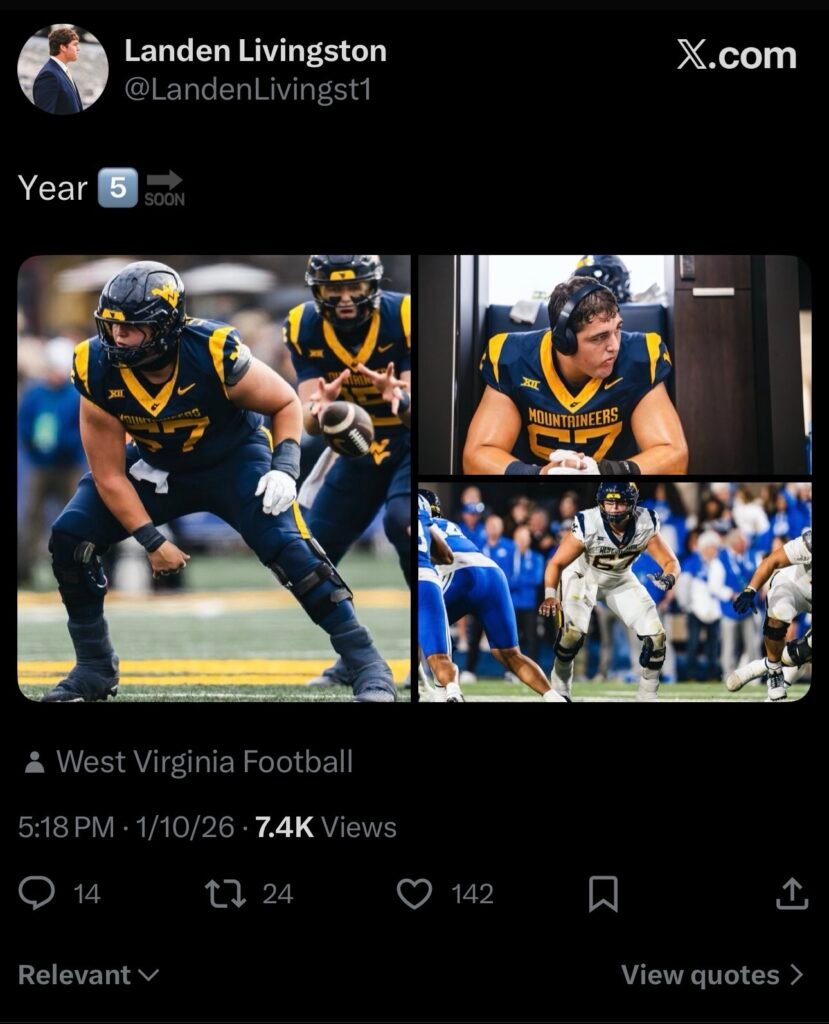Open the large left photo of player 57
This screenshot has height=1024, width=829.
pyautogui.click(x=214, y=478)
